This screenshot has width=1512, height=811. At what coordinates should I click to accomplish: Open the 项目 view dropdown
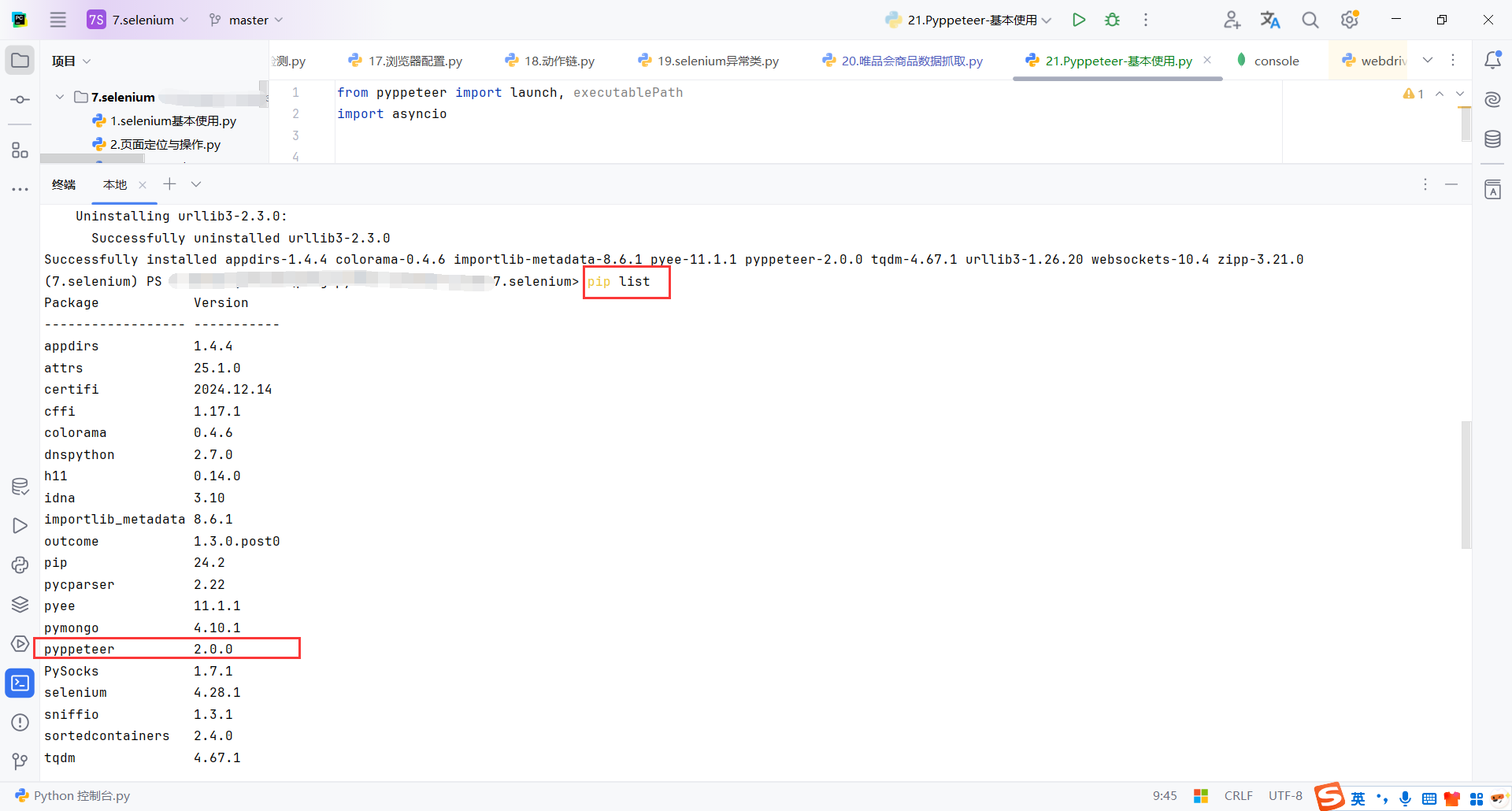(x=72, y=61)
